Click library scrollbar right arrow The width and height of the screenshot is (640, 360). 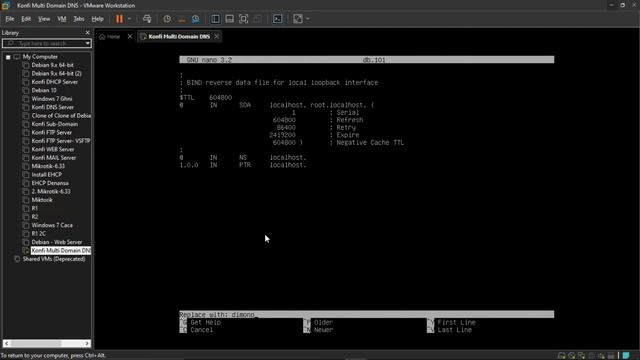[87, 344]
